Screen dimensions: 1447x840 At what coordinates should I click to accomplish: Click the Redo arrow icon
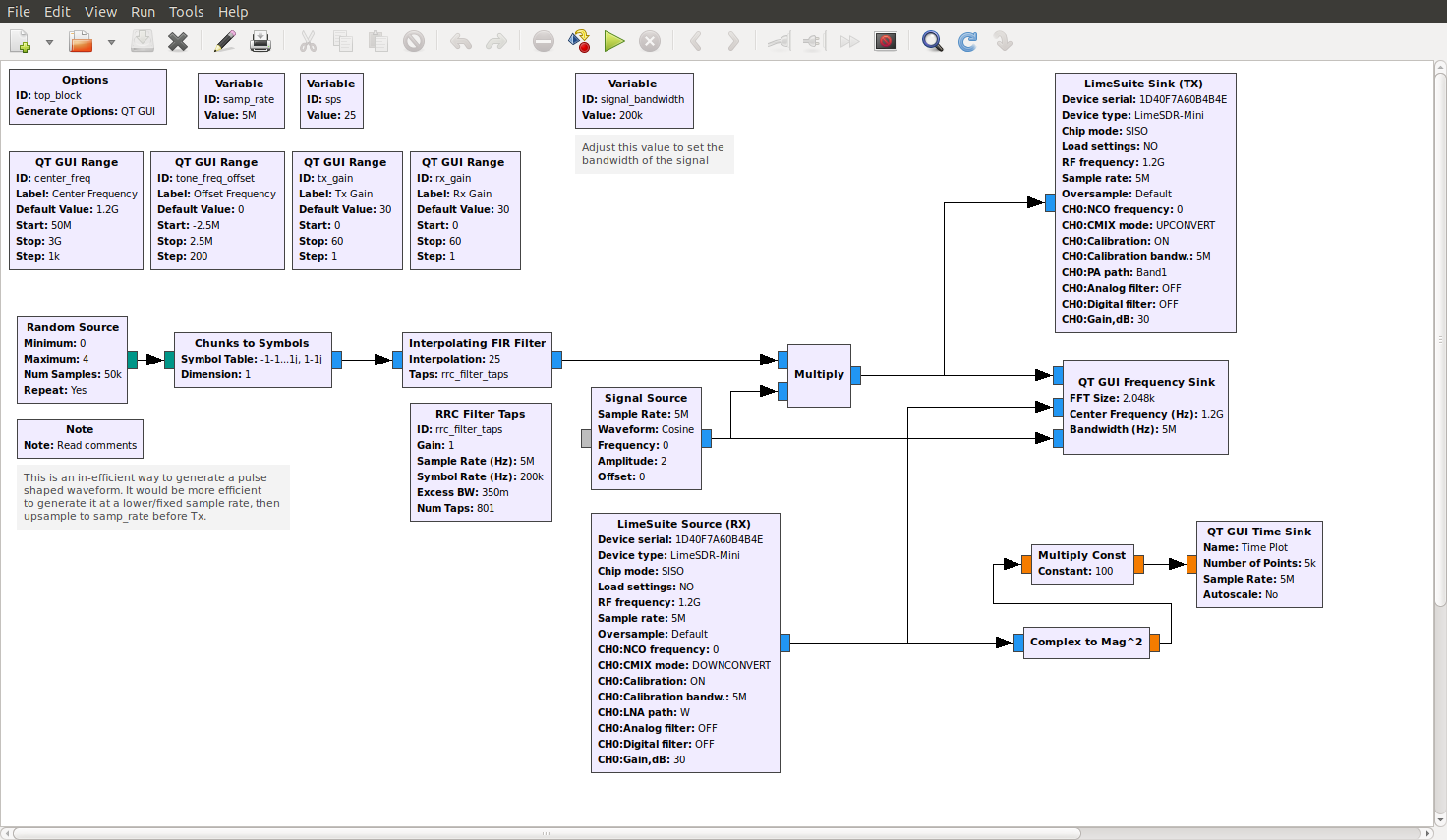(496, 41)
